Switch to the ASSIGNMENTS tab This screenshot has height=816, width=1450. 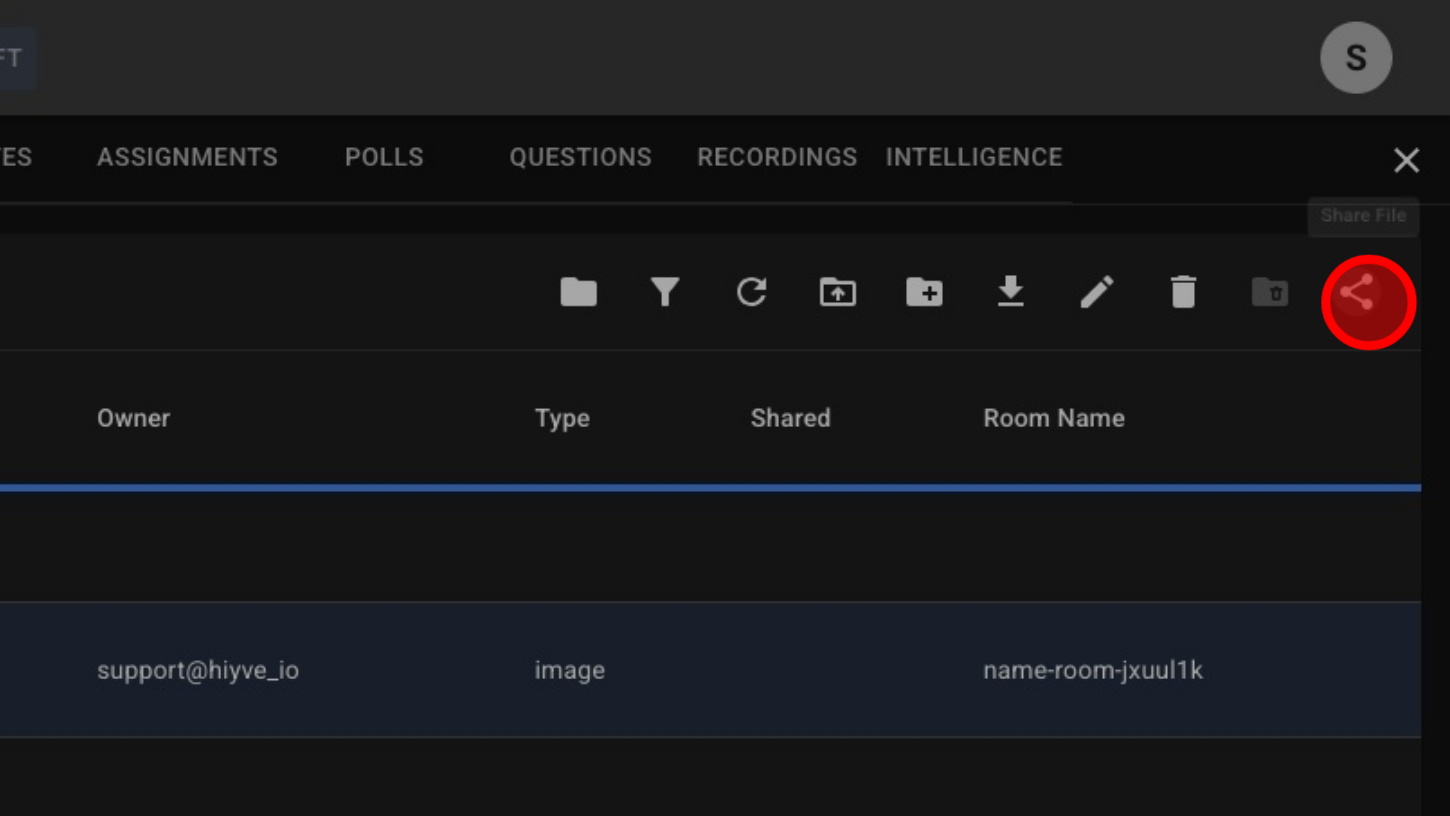[x=187, y=157]
